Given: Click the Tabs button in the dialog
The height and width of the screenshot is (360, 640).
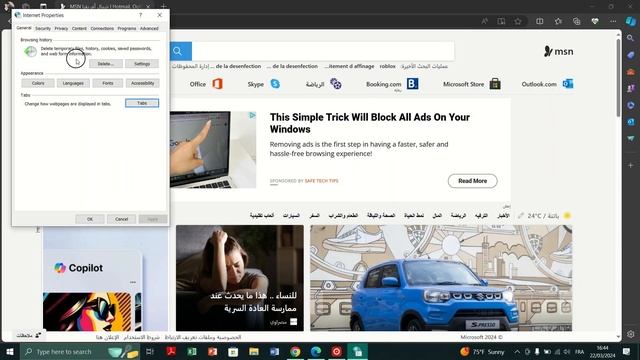Looking at the screenshot, I should point(142,103).
